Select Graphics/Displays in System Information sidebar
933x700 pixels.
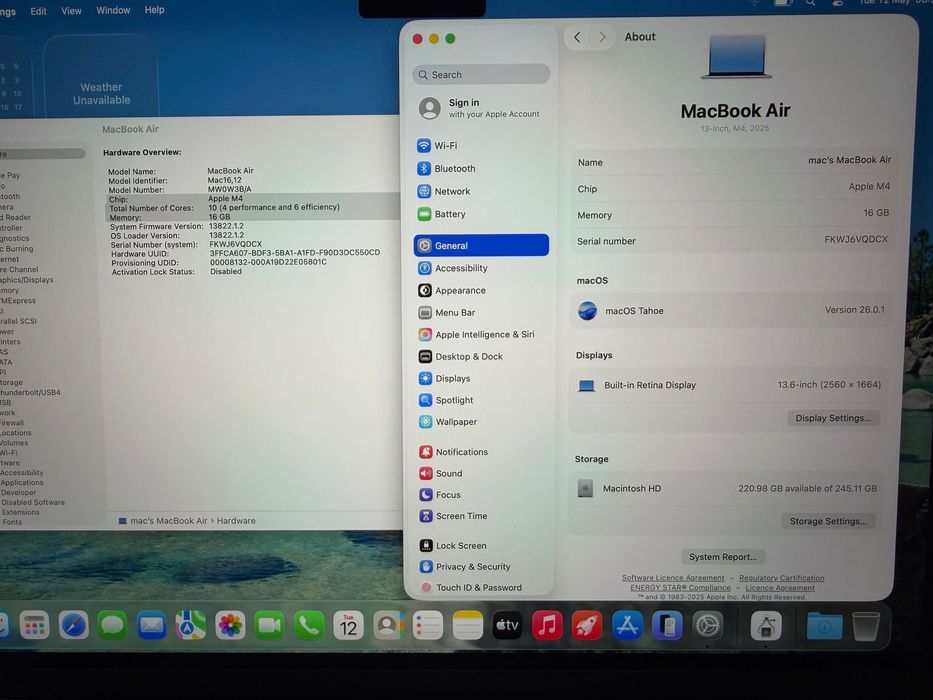tap(27, 280)
